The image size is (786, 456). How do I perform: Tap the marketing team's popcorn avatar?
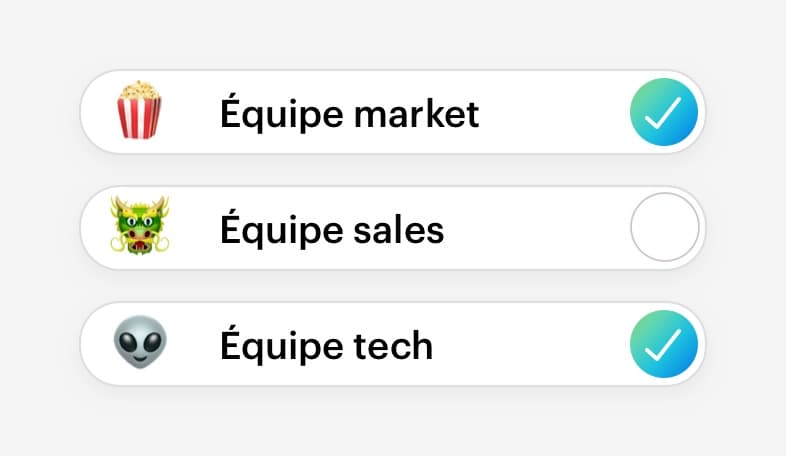coord(139,110)
